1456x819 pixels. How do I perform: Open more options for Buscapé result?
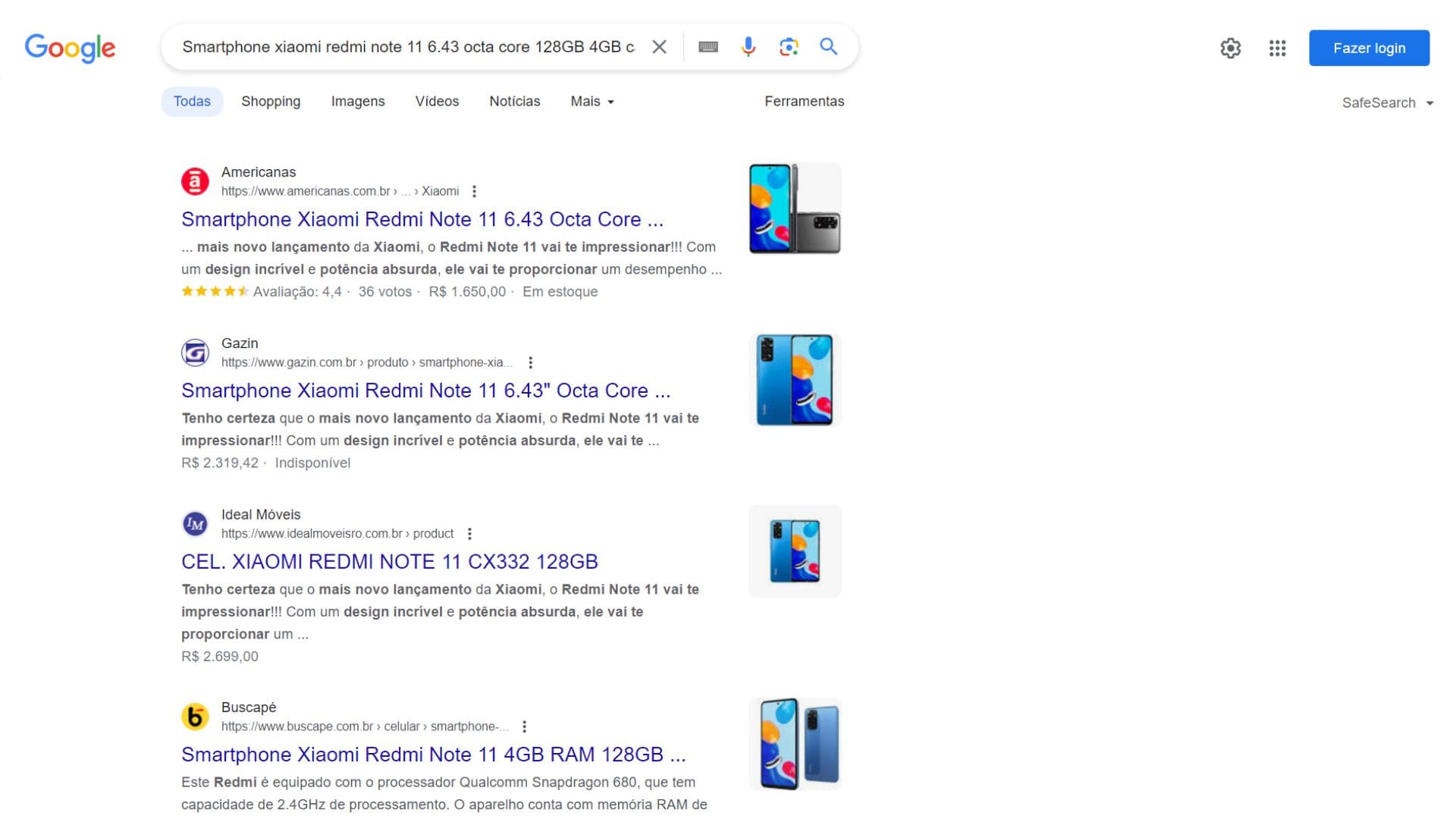[524, 726]
